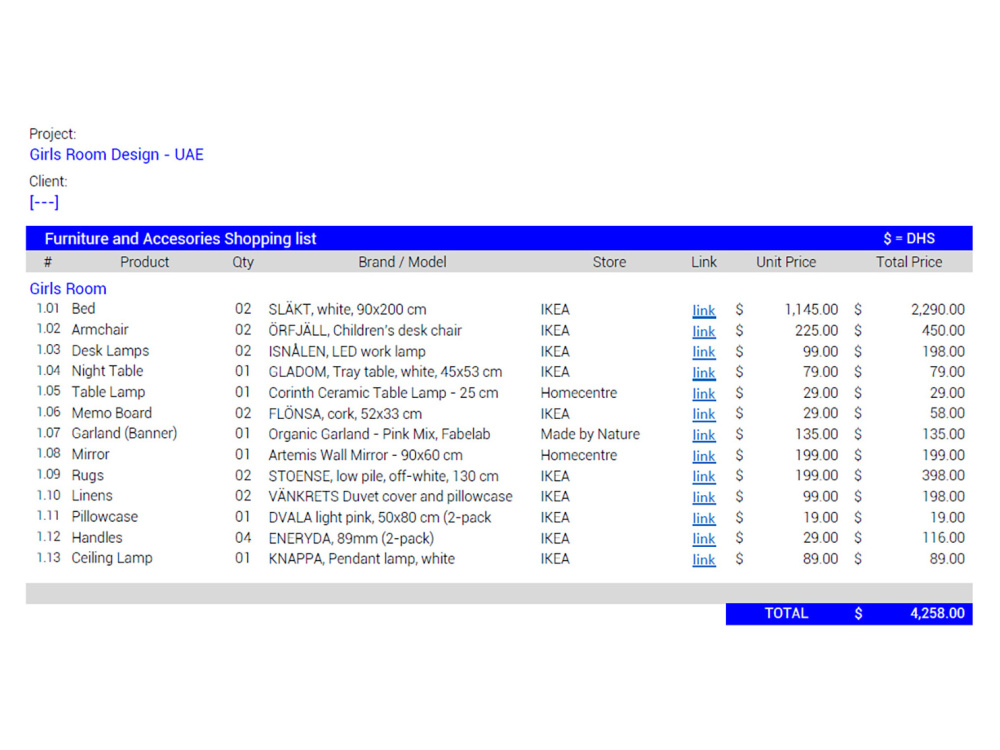Open the link for Table Lamp row
Image resolution: width=1000 pixels, height=750 pixels.
click(x=703, y=393)
